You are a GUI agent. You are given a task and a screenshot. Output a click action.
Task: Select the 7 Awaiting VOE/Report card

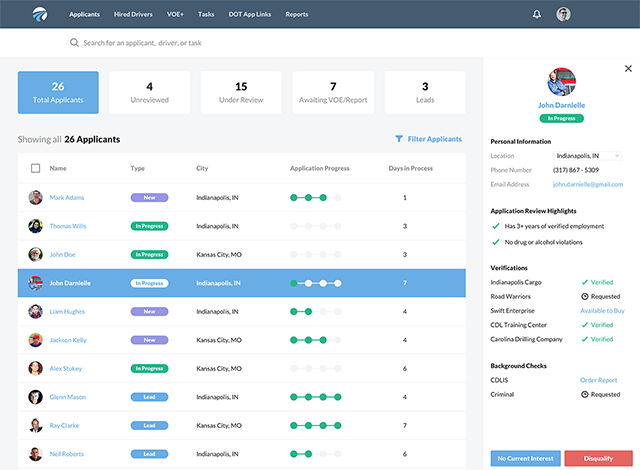(333, 93)
